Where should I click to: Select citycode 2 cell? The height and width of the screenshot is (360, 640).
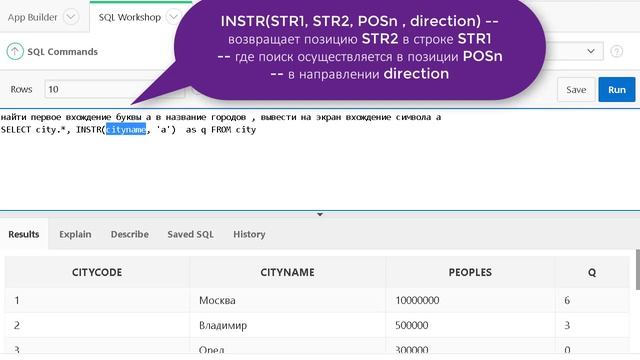pyautogui.click(x=97, y=325)
